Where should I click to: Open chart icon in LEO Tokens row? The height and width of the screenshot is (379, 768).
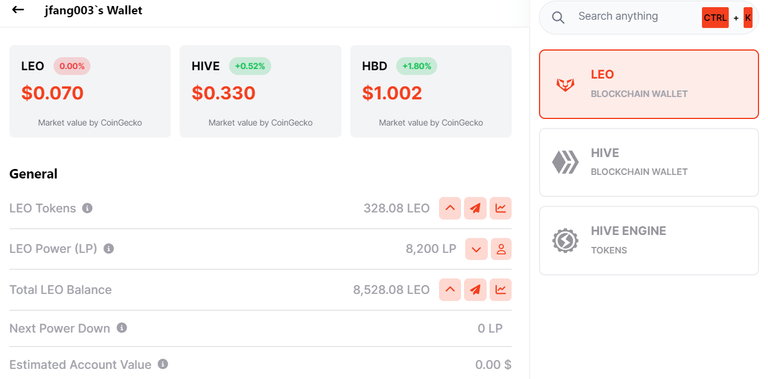click(x=501, y=208)
